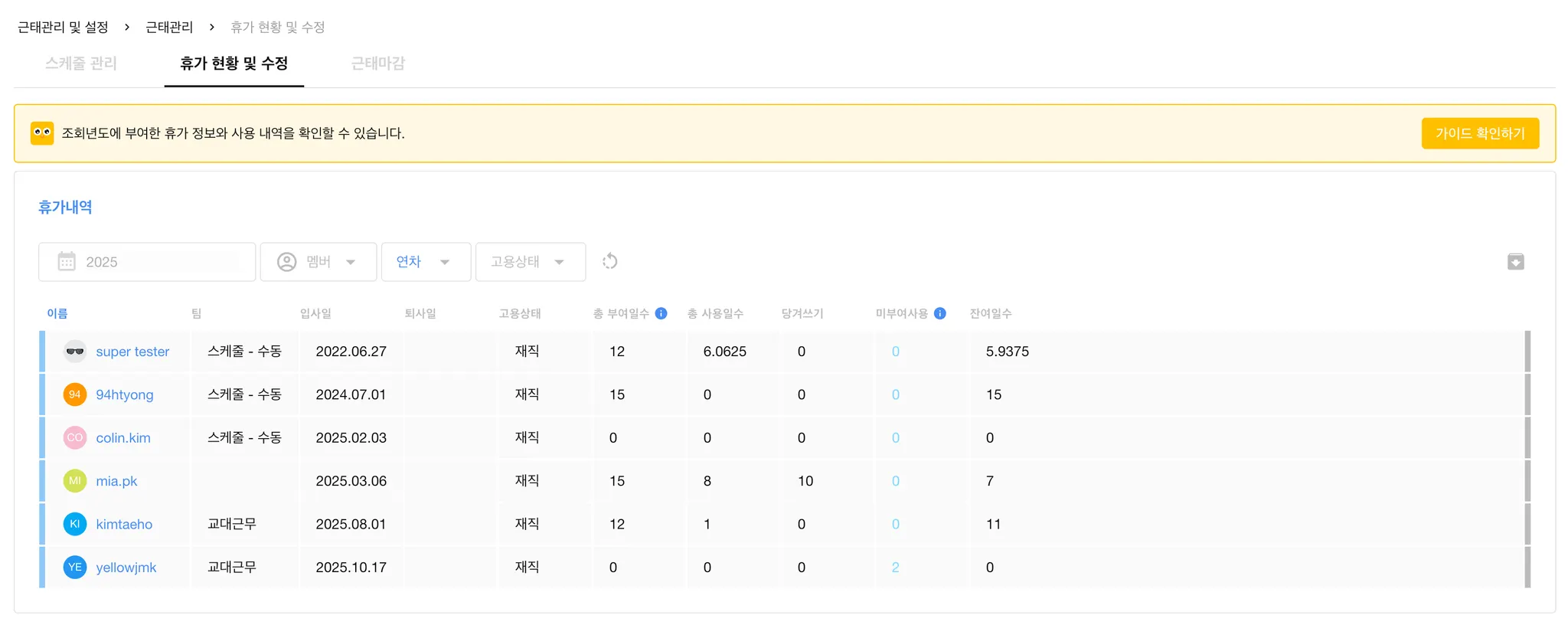Switch to the 근태마감 tab

(377, 64)
